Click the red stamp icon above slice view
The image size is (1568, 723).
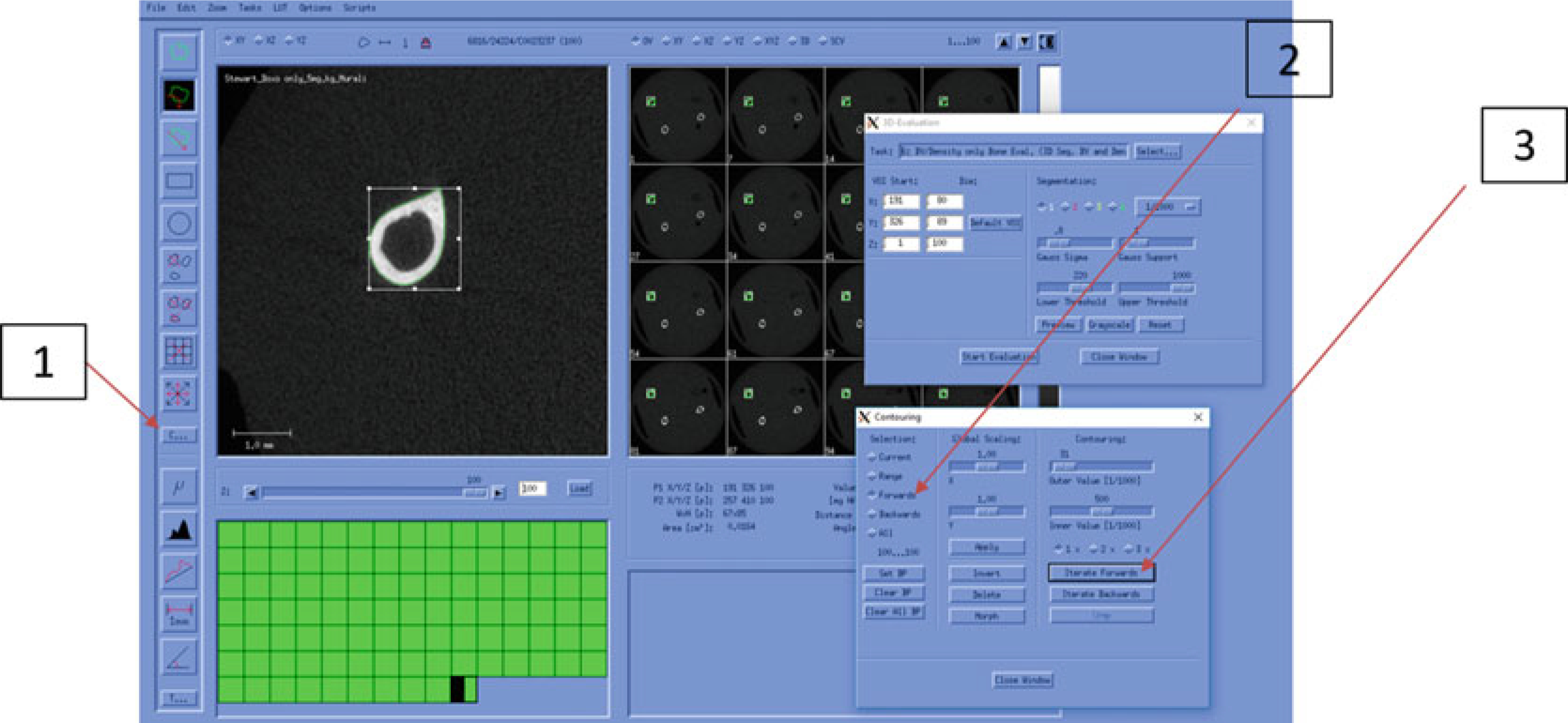click(x=425, y=43)
